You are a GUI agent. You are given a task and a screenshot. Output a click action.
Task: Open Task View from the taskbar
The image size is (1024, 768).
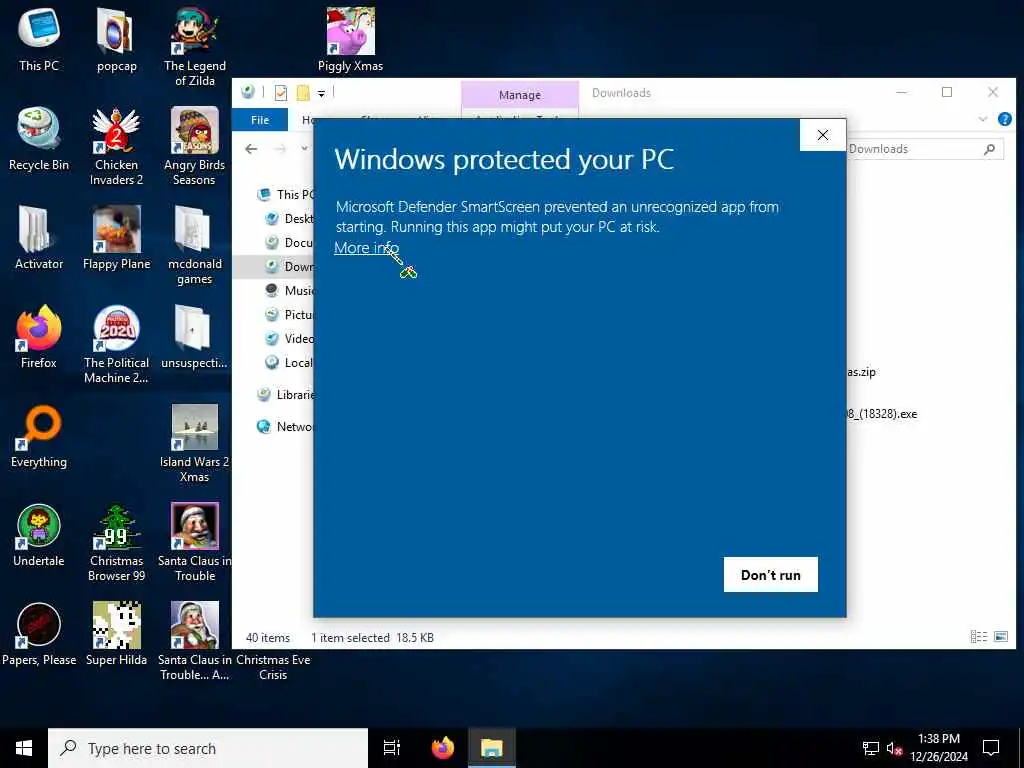click(x=392, y=748)
